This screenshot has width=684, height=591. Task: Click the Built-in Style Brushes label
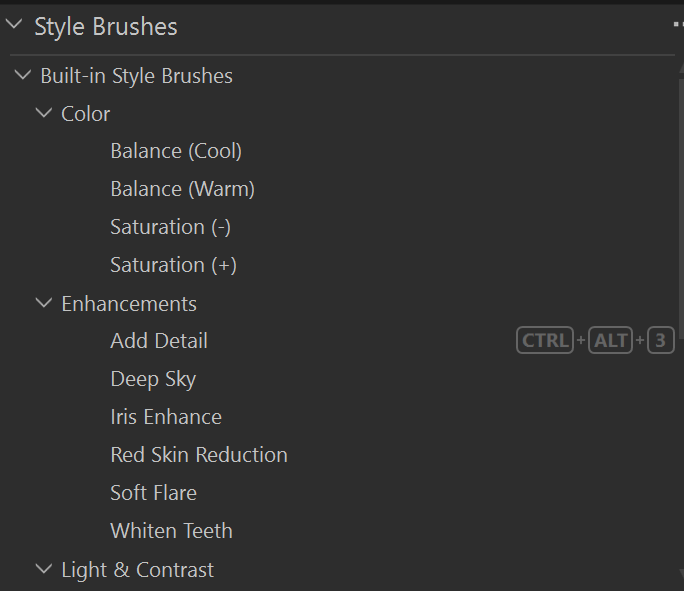coord(136,76)
